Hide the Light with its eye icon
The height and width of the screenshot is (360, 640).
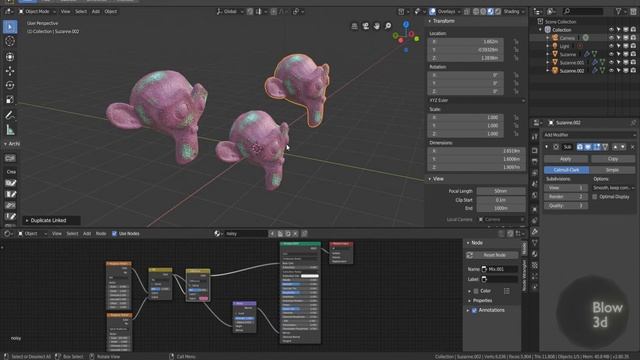pyautogui.click(x=611, y=46)
